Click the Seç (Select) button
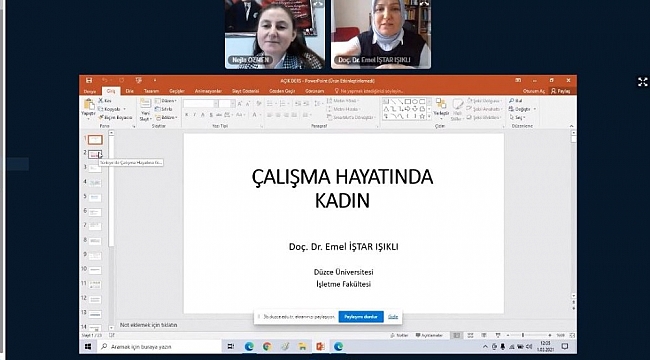Screen dimensions: 650x360 pyautogui.click(x=517, y=118)
